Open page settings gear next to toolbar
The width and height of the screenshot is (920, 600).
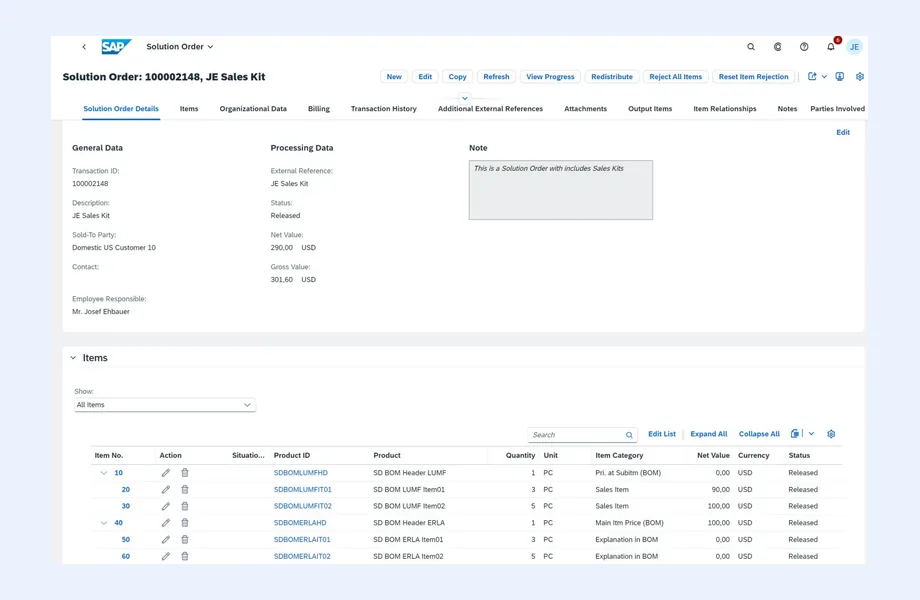860,76
